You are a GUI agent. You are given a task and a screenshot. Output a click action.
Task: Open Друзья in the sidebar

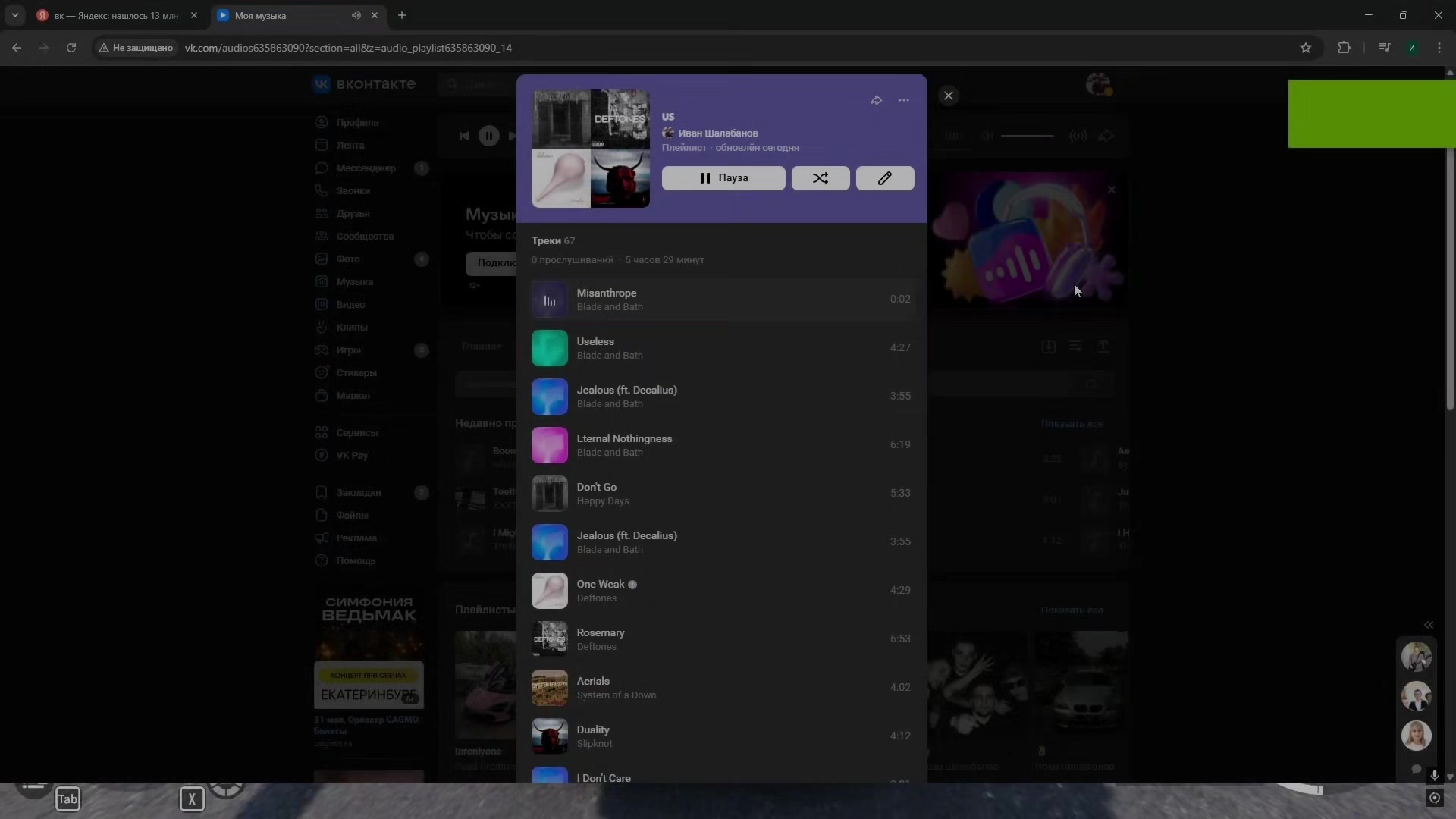tap(353, 214)
